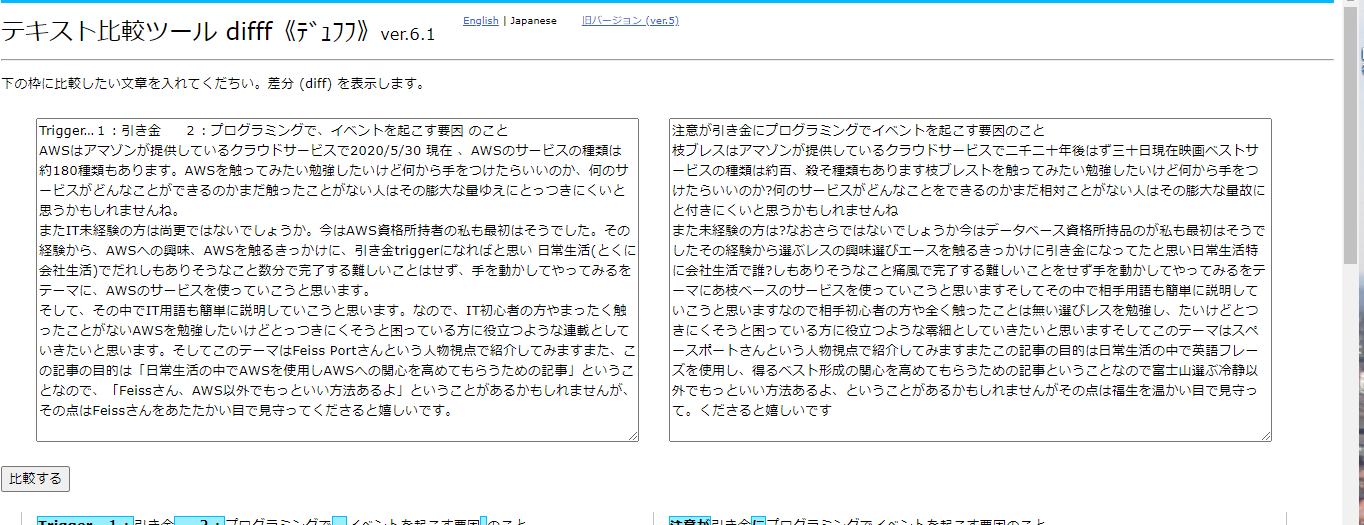Focus the left text area starting with Trigger

337,280
